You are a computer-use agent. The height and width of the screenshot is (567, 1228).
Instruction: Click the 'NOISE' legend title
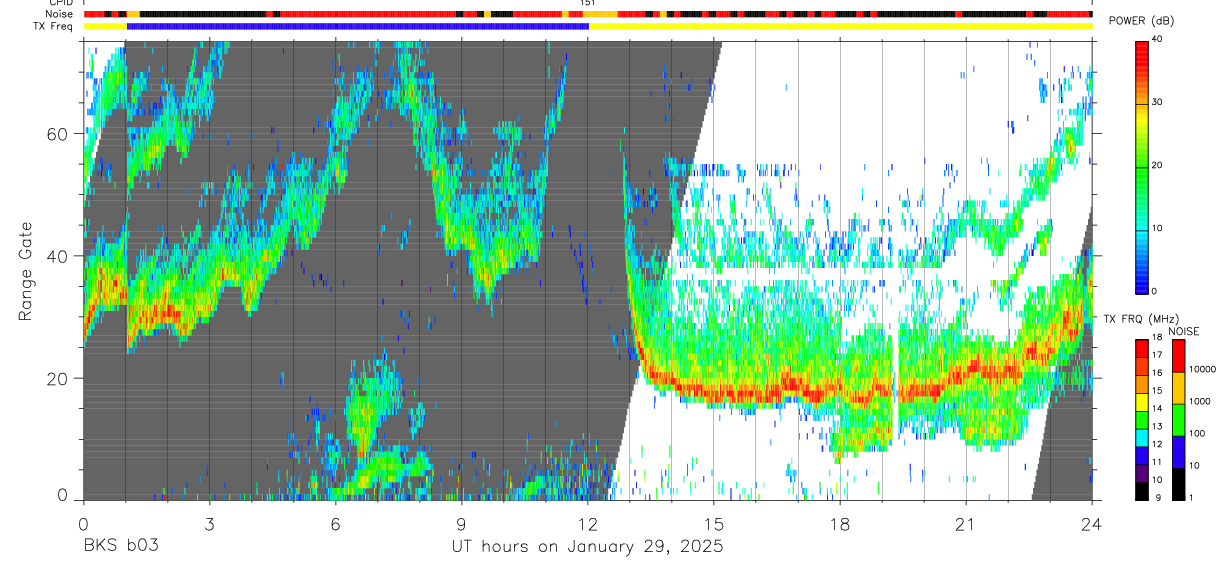point(1184,331)
